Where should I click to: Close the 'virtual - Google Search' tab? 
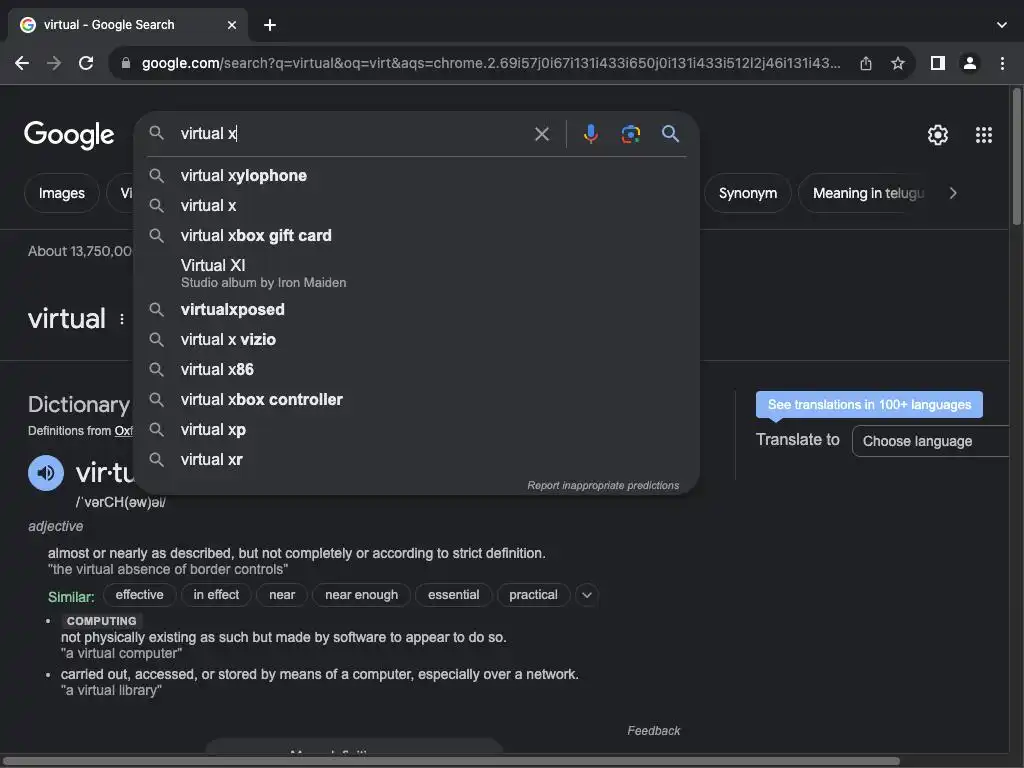[232, 25]
